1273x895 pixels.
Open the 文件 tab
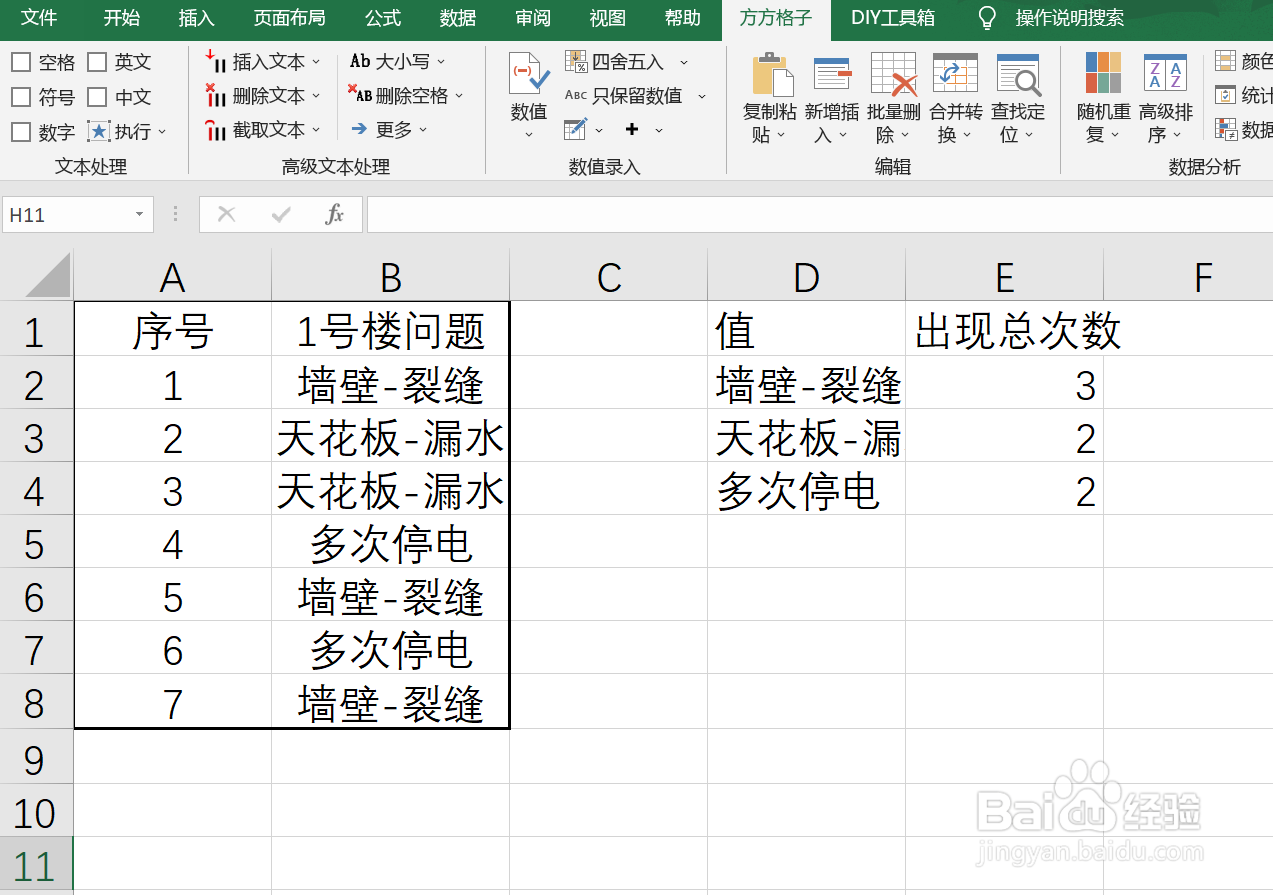pos(39,18)
